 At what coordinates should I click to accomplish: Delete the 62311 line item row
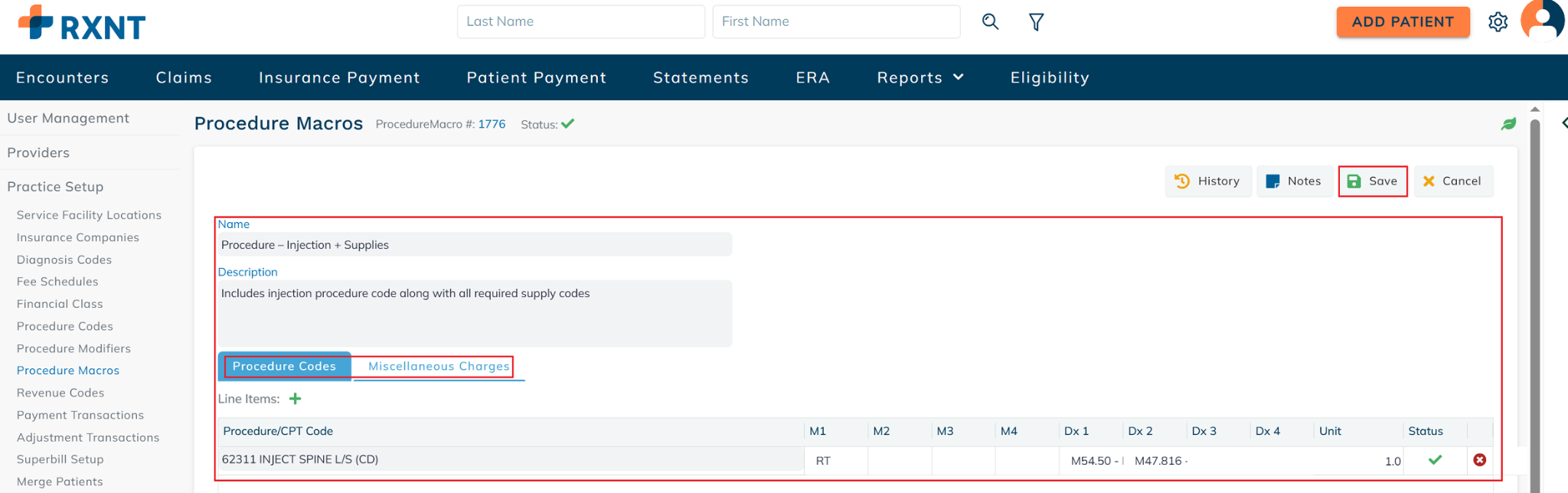point(1479,460)
